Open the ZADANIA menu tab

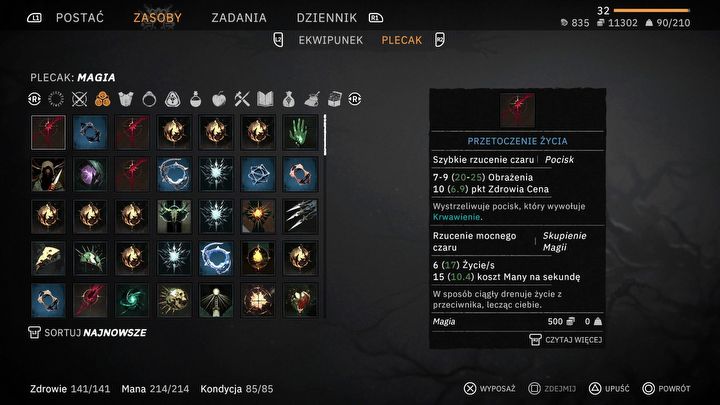pos(239,18)
